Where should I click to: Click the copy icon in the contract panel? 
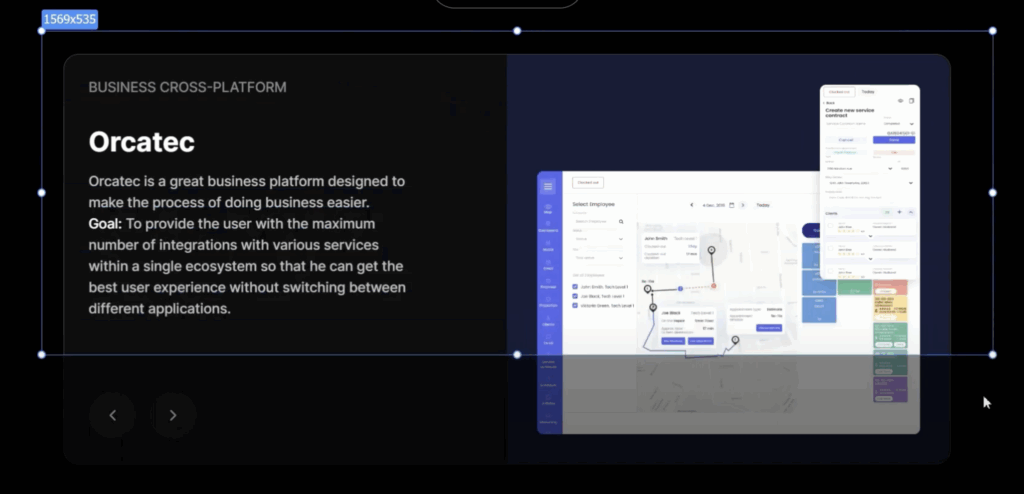pyautogui.click(x=911, y=101)
